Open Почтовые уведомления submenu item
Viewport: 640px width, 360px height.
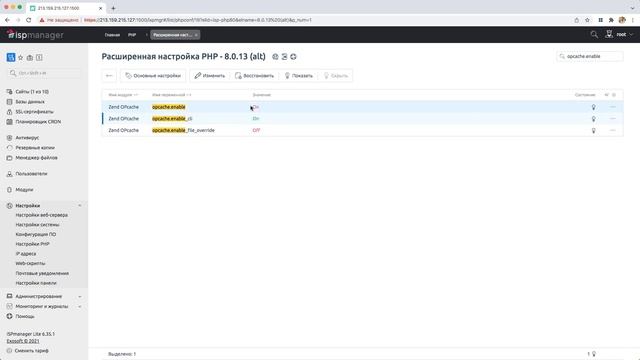42,273
